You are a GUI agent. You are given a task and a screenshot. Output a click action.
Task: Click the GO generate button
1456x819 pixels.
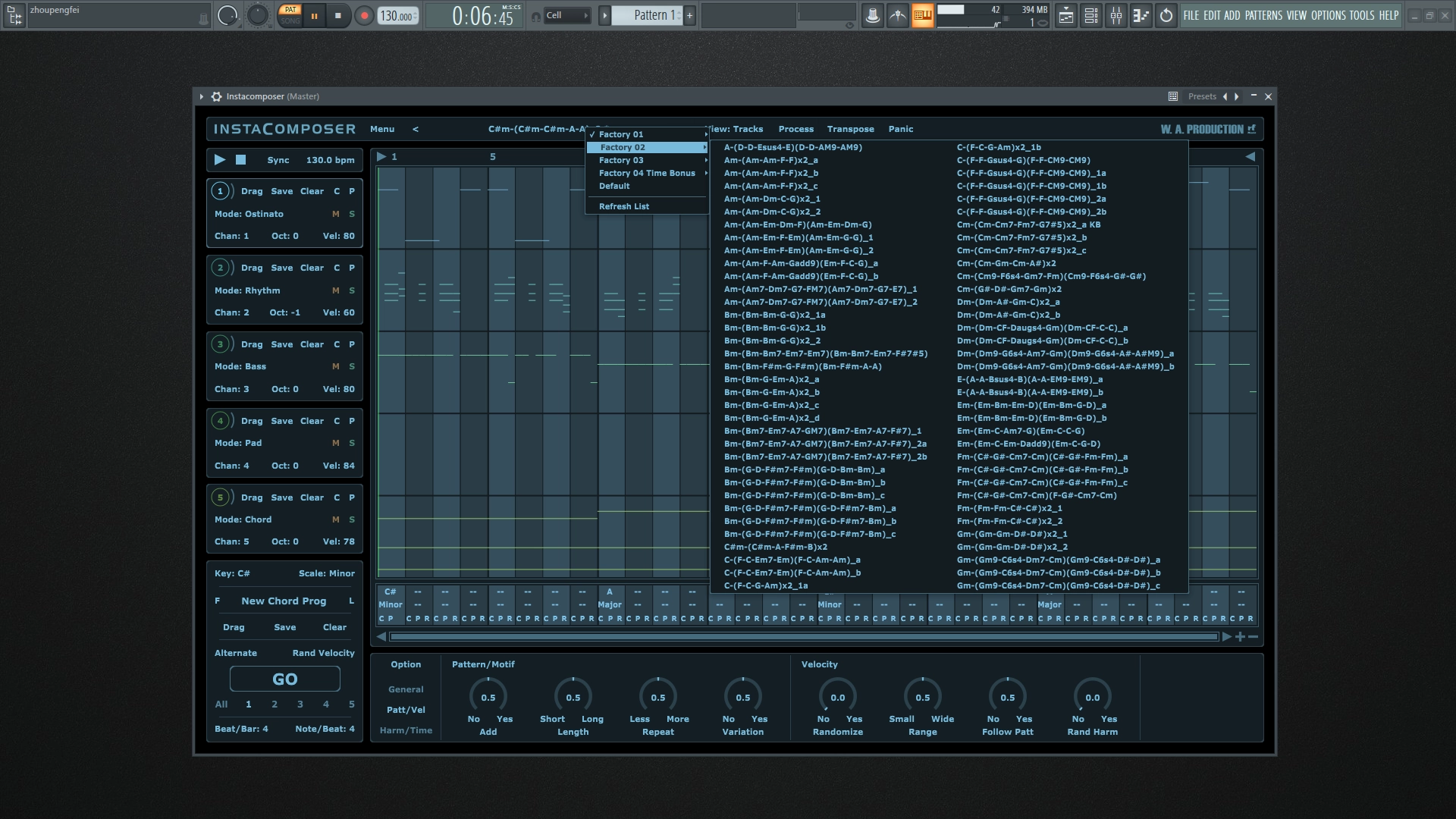[x=285, y=679]
